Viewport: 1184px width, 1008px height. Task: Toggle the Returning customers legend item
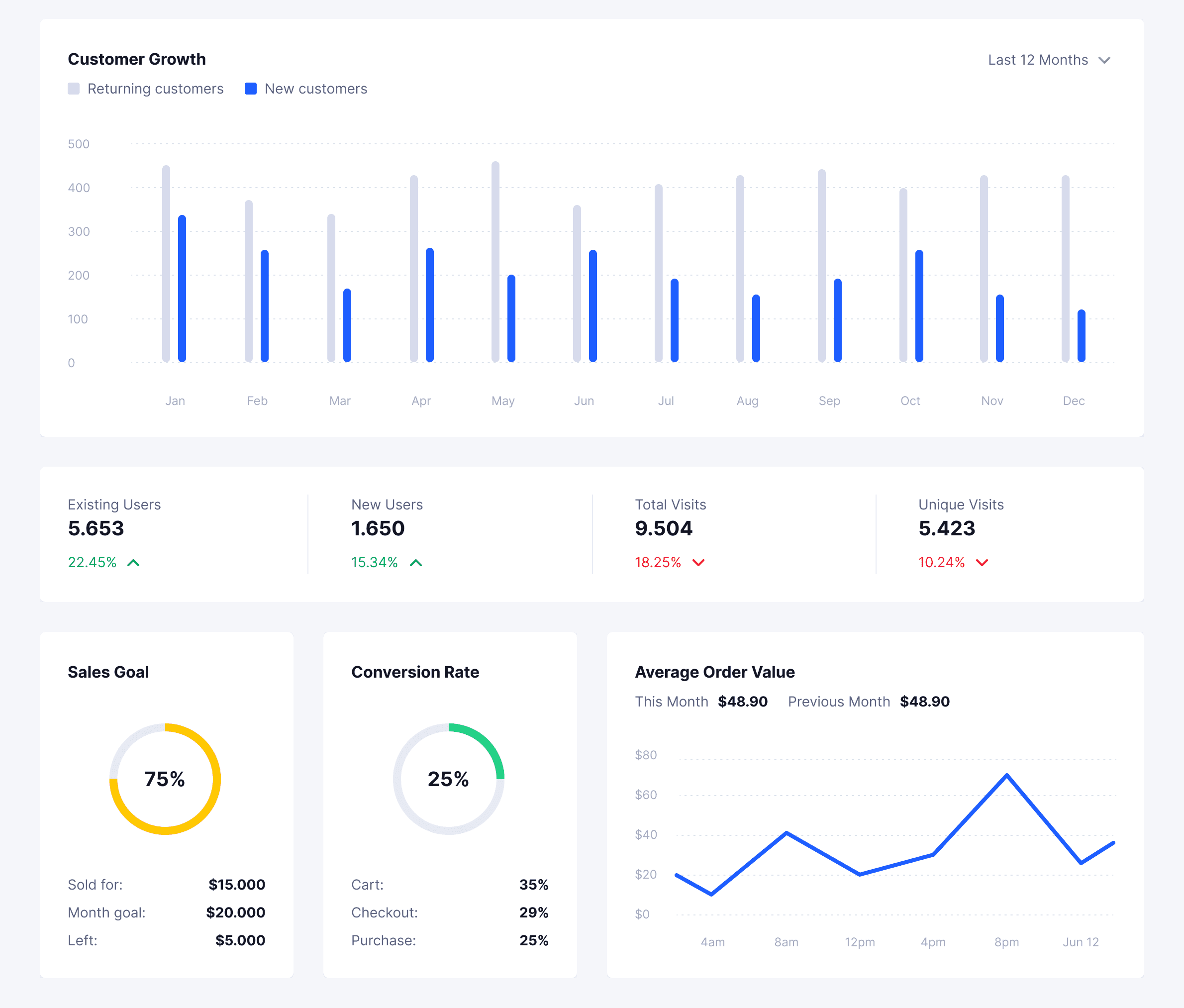[146, 89]
